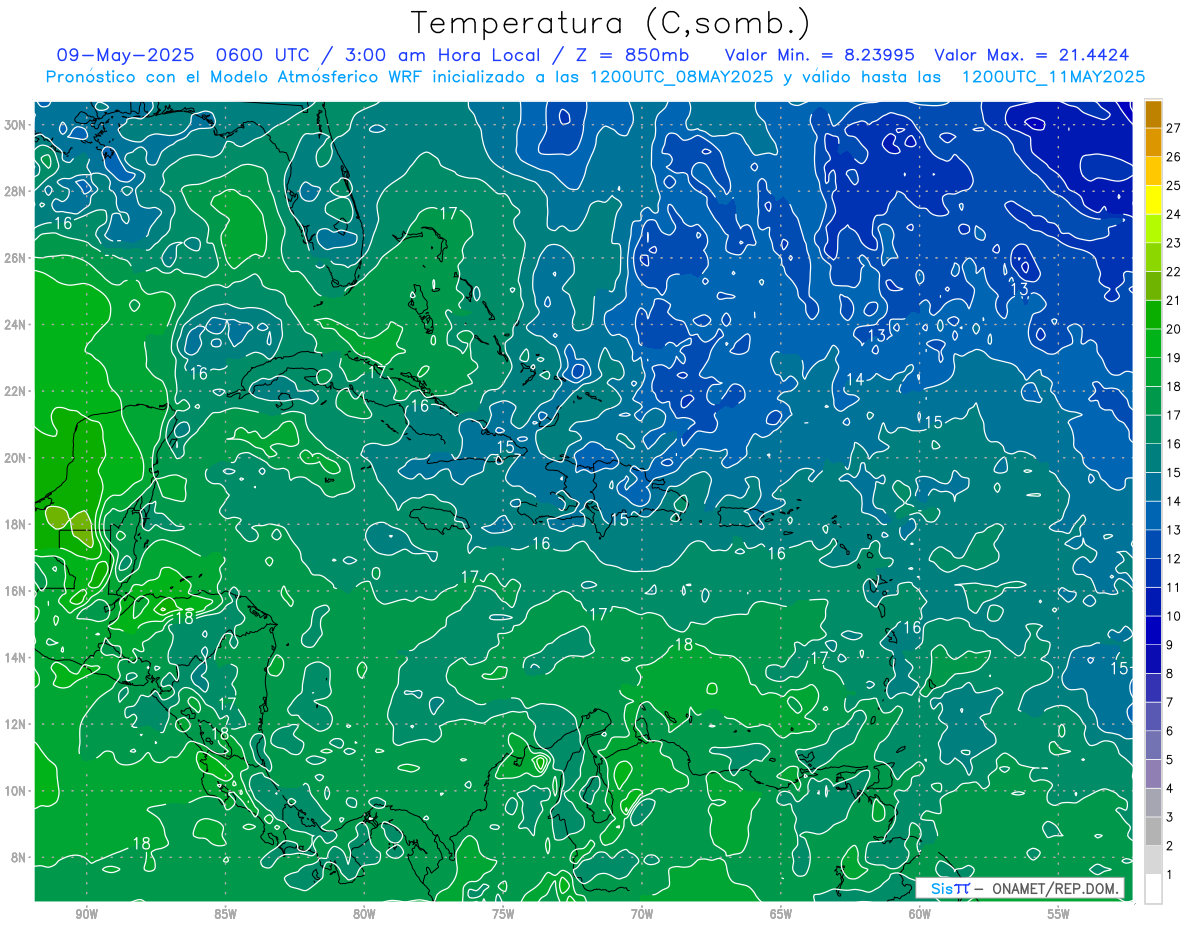Click color scale label 25

click(x=1174, y=186)
